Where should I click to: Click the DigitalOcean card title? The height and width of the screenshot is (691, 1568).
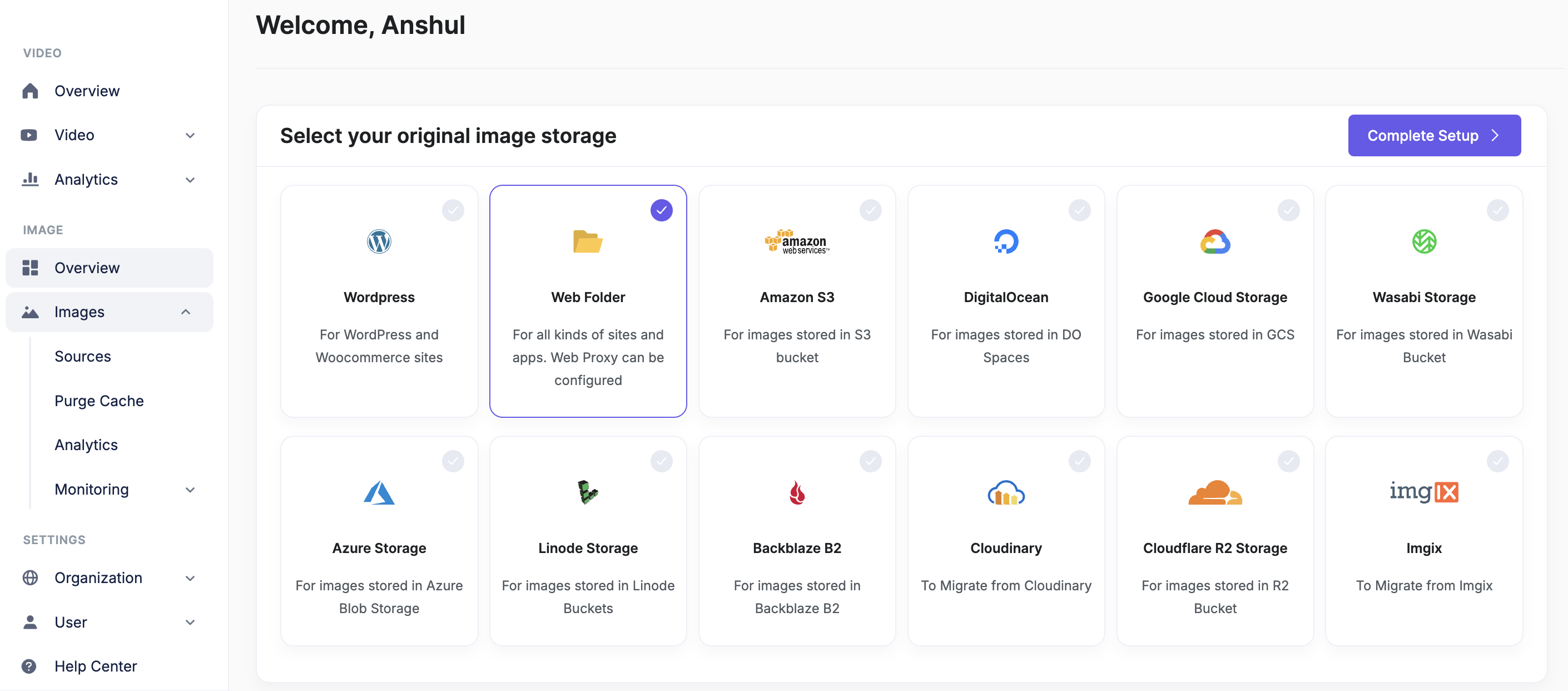(1006, 297)
